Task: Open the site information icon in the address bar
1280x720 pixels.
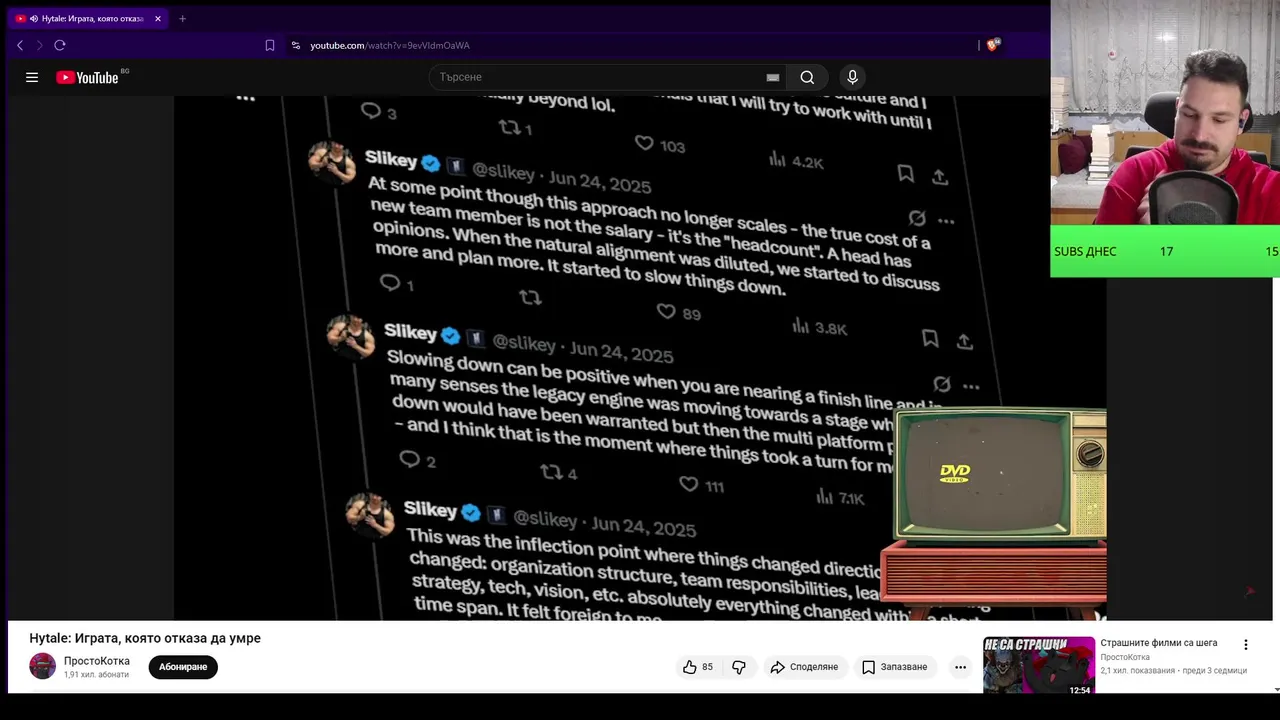Action: [x=296, y=45]
